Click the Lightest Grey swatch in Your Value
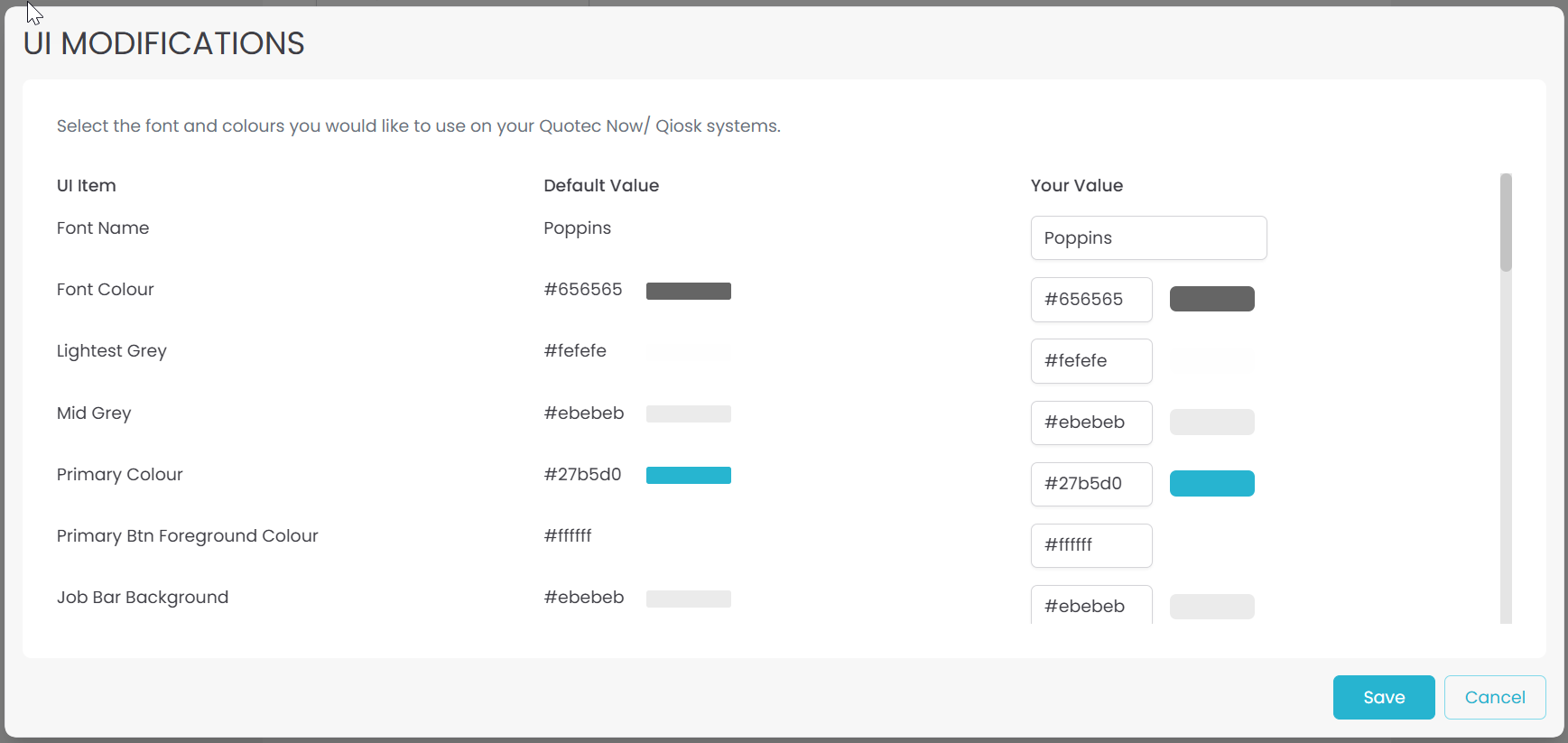Image resolution: width=1568 pixels, height=743 pixels. click(1211, 360)
